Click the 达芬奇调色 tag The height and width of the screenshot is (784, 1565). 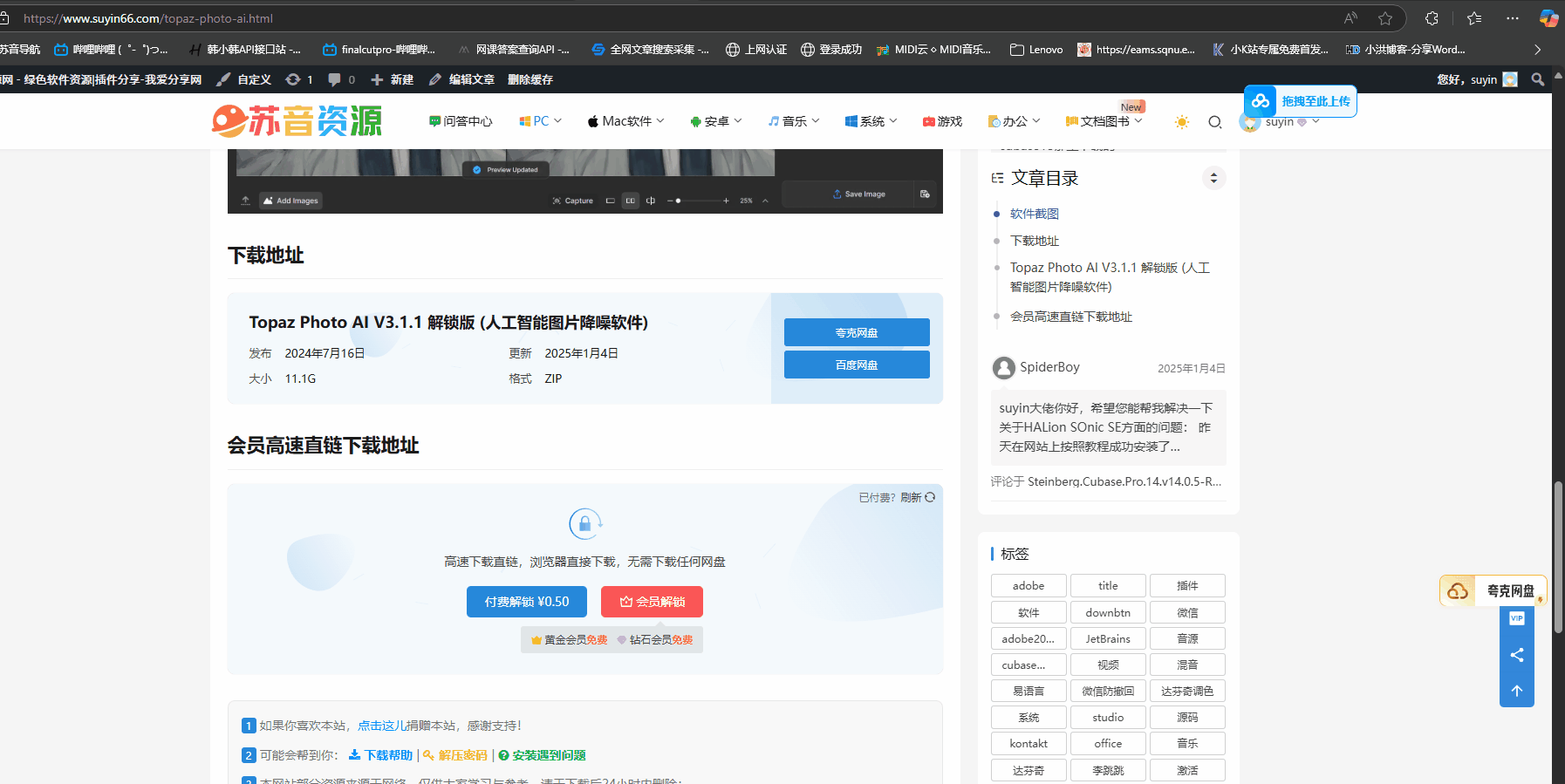click(1187, 691)
